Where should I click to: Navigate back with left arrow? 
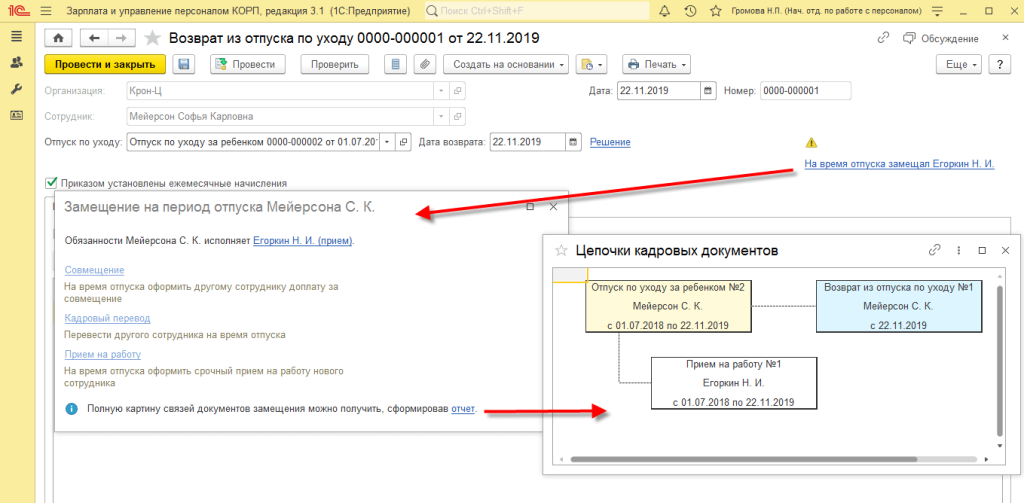tap(94, 38)
